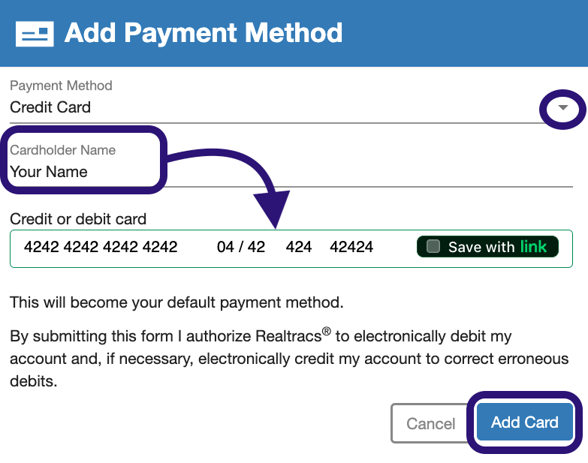Click the Save with link pill button
588x463 pixels.
pos(488,247)
